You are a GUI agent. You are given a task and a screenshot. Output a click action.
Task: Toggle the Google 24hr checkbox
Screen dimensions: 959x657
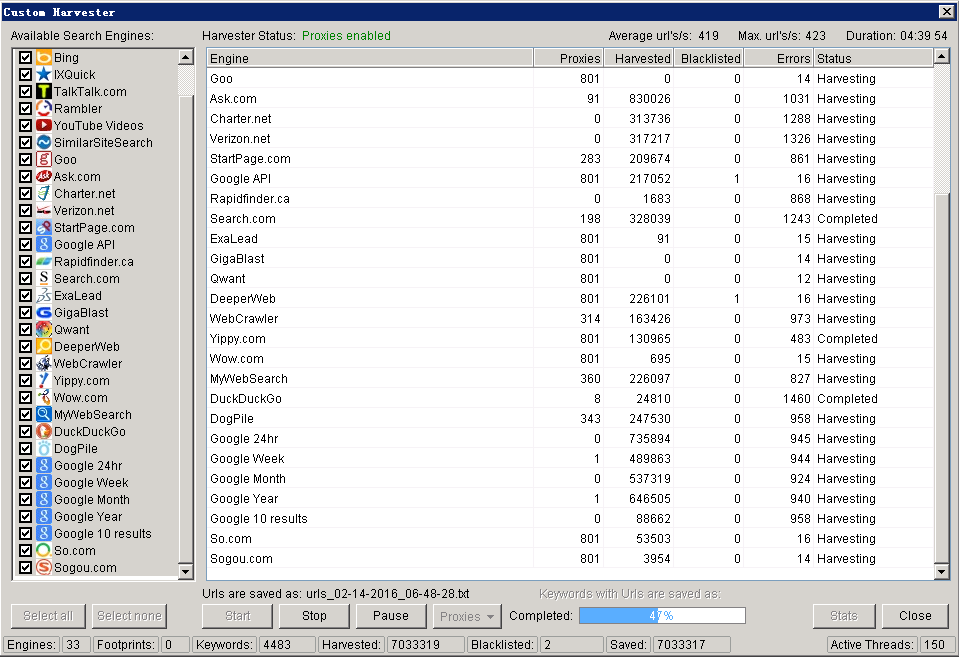(25, 466)
